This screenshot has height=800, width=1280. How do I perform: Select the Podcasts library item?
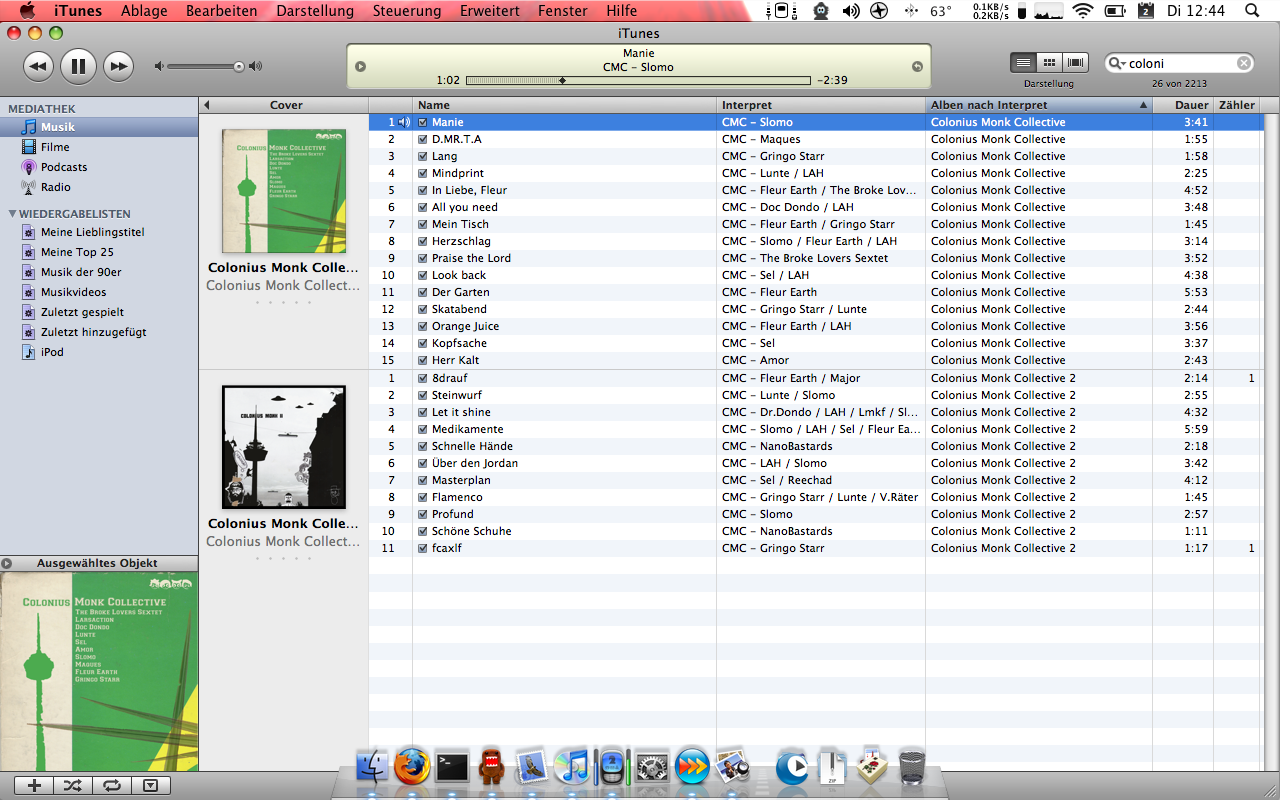[x=63, y=167]
